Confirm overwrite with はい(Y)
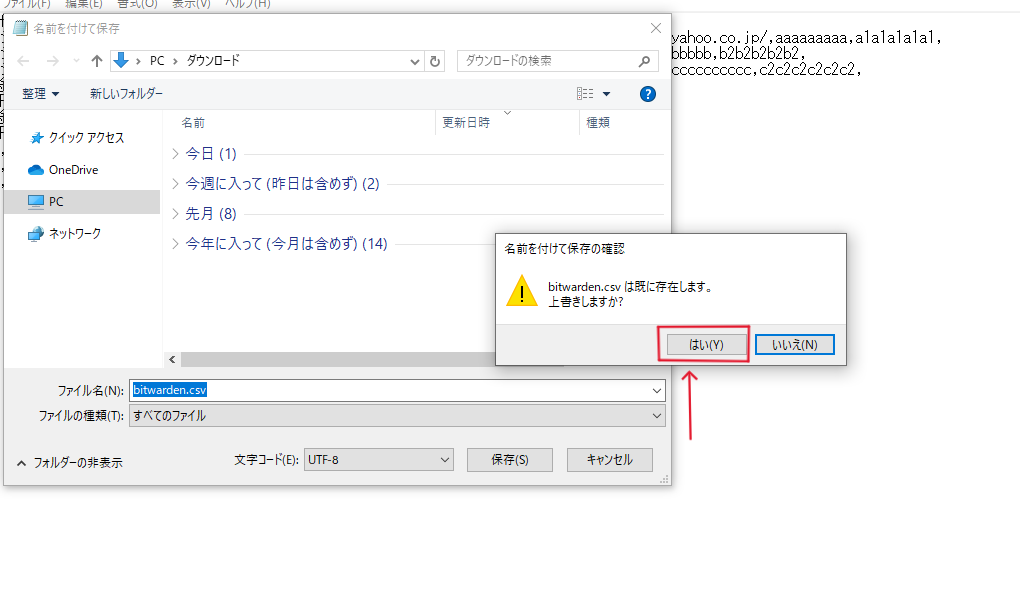Screen dimensions: 1020x597 point(706,345)
